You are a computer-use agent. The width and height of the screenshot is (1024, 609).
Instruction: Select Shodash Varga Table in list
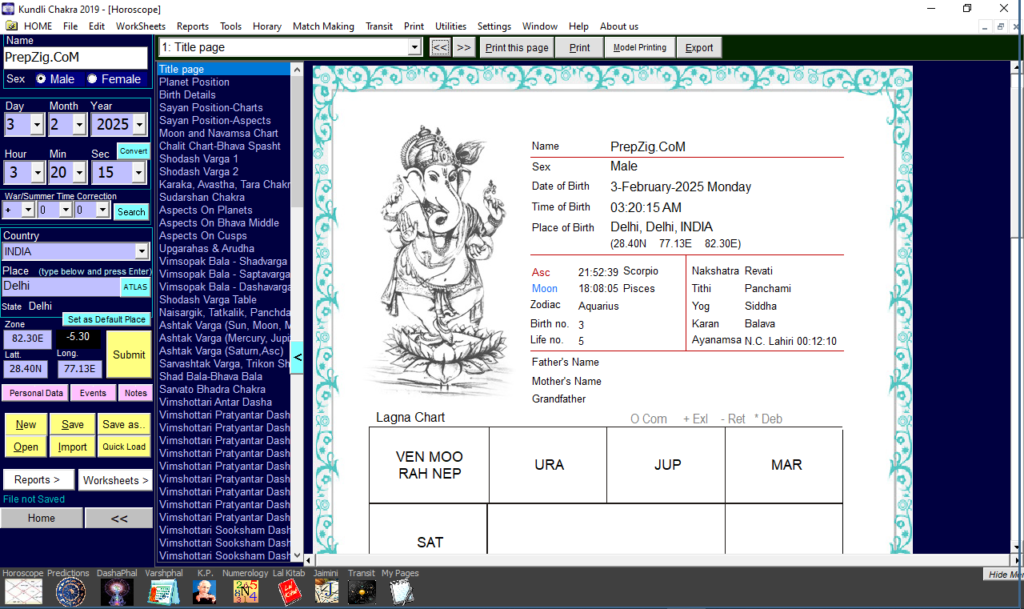[208, 300]
